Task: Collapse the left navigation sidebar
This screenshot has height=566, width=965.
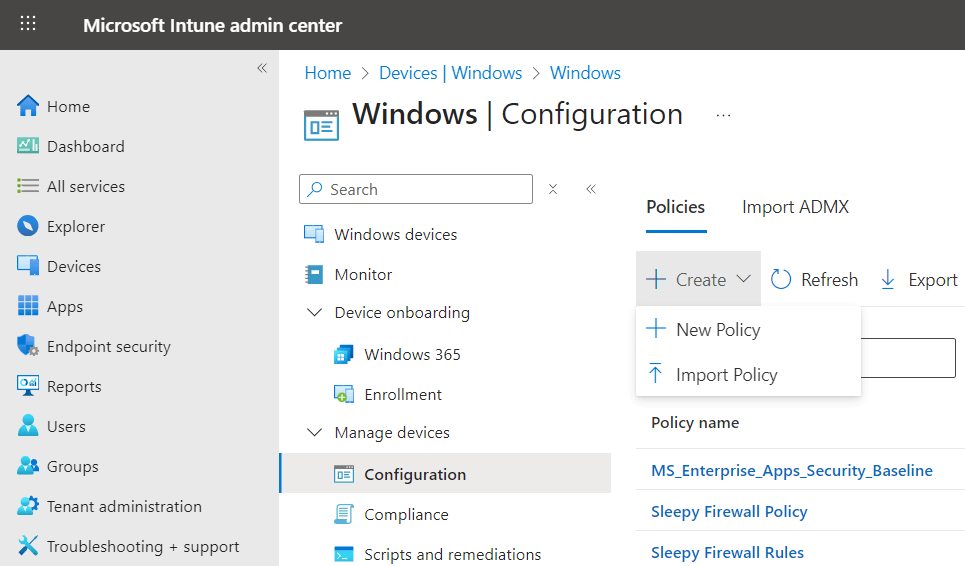Action: [x=262, y=68]
